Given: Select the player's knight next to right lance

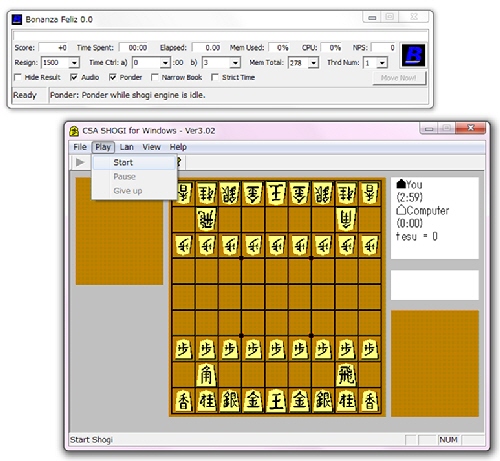Looking at the screenshot, I should pyautogui.click(x=346, y=400).
